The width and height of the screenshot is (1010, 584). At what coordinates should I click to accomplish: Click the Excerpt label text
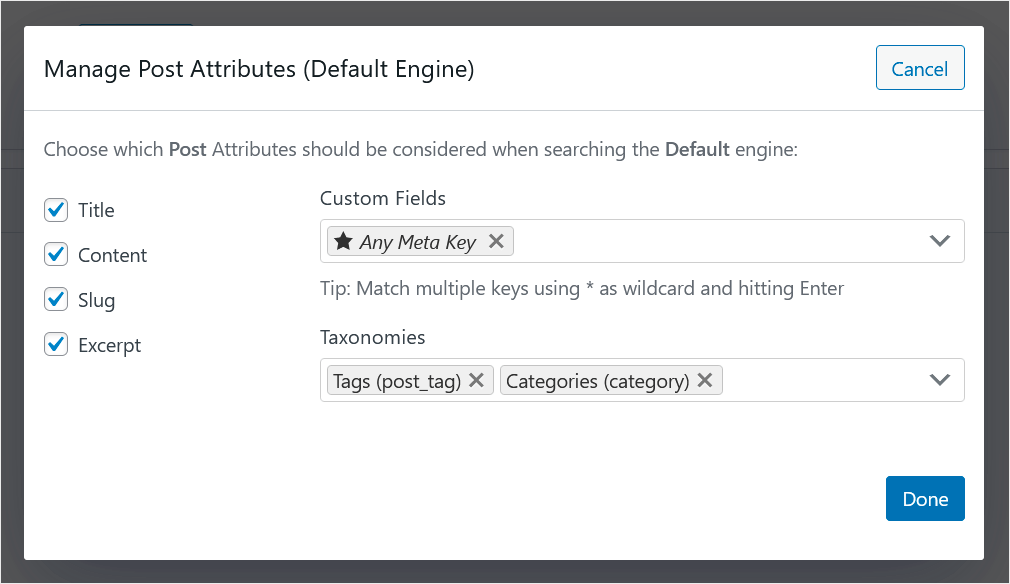tap(109, 346)
